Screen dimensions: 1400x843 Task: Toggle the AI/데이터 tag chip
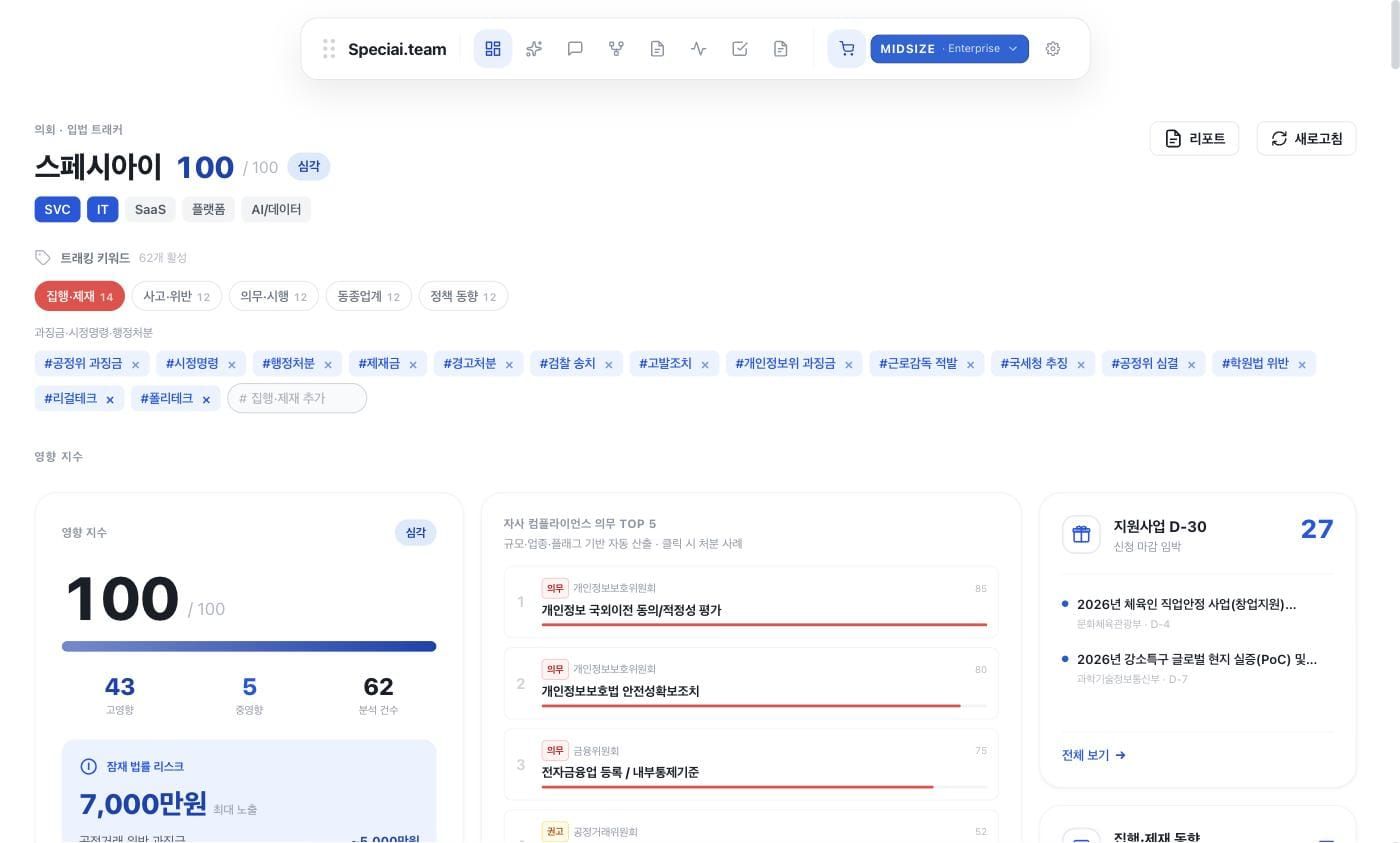click(x=276, y=209)
